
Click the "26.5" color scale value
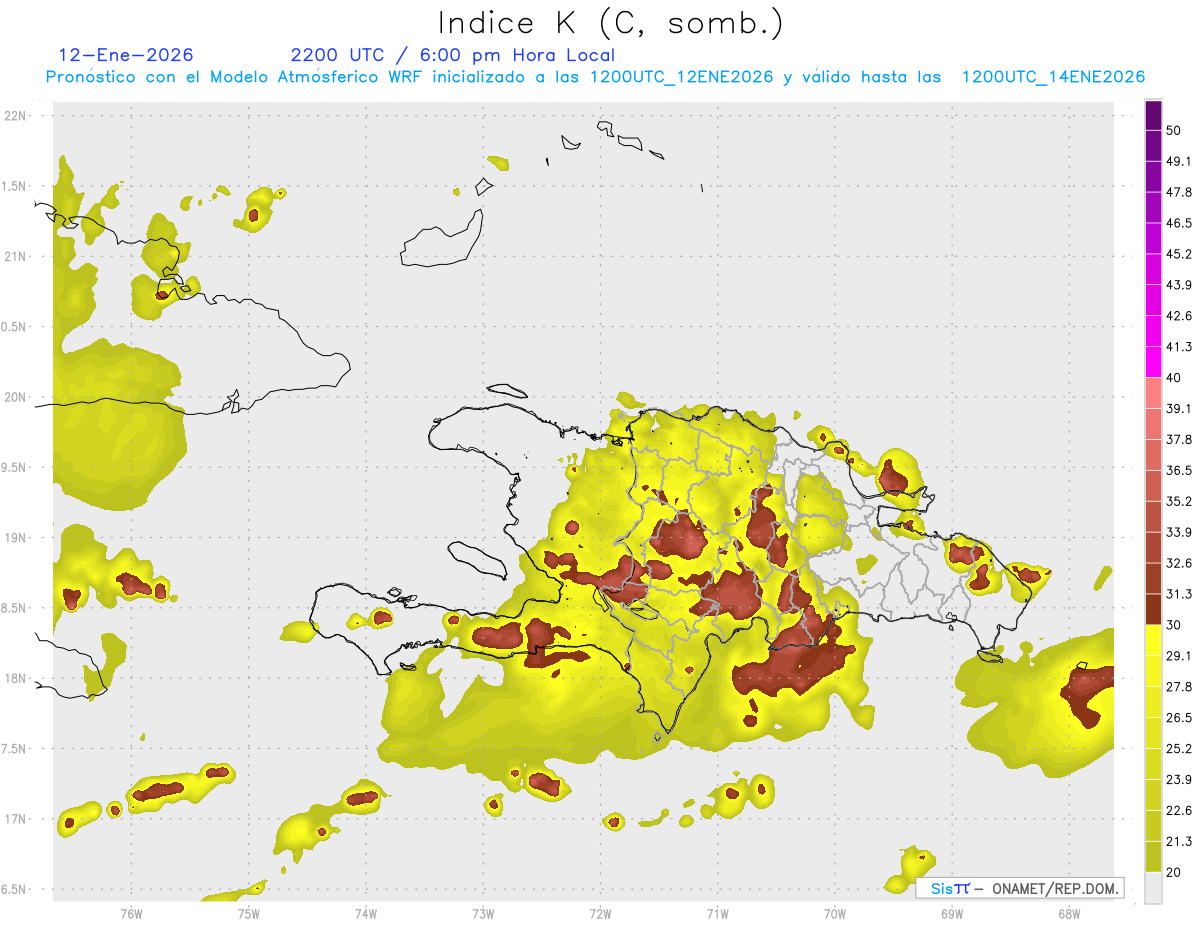(x=1179, y=717)
